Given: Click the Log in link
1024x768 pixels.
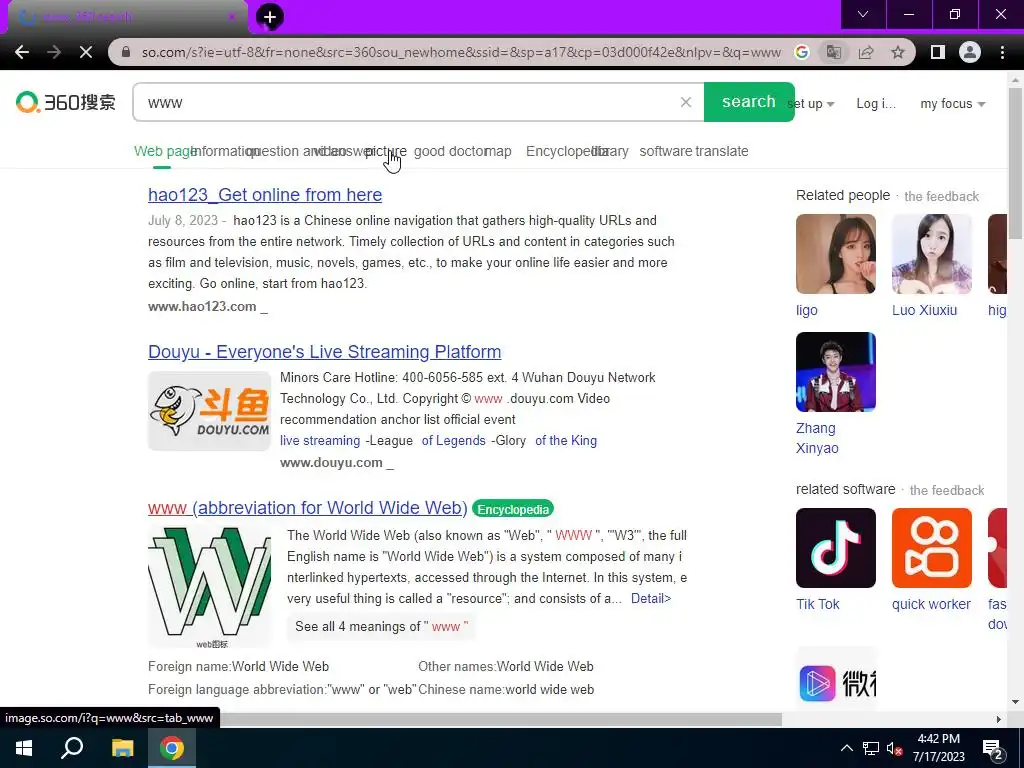Looking at the screenshot, I should [x=876, y=104].
